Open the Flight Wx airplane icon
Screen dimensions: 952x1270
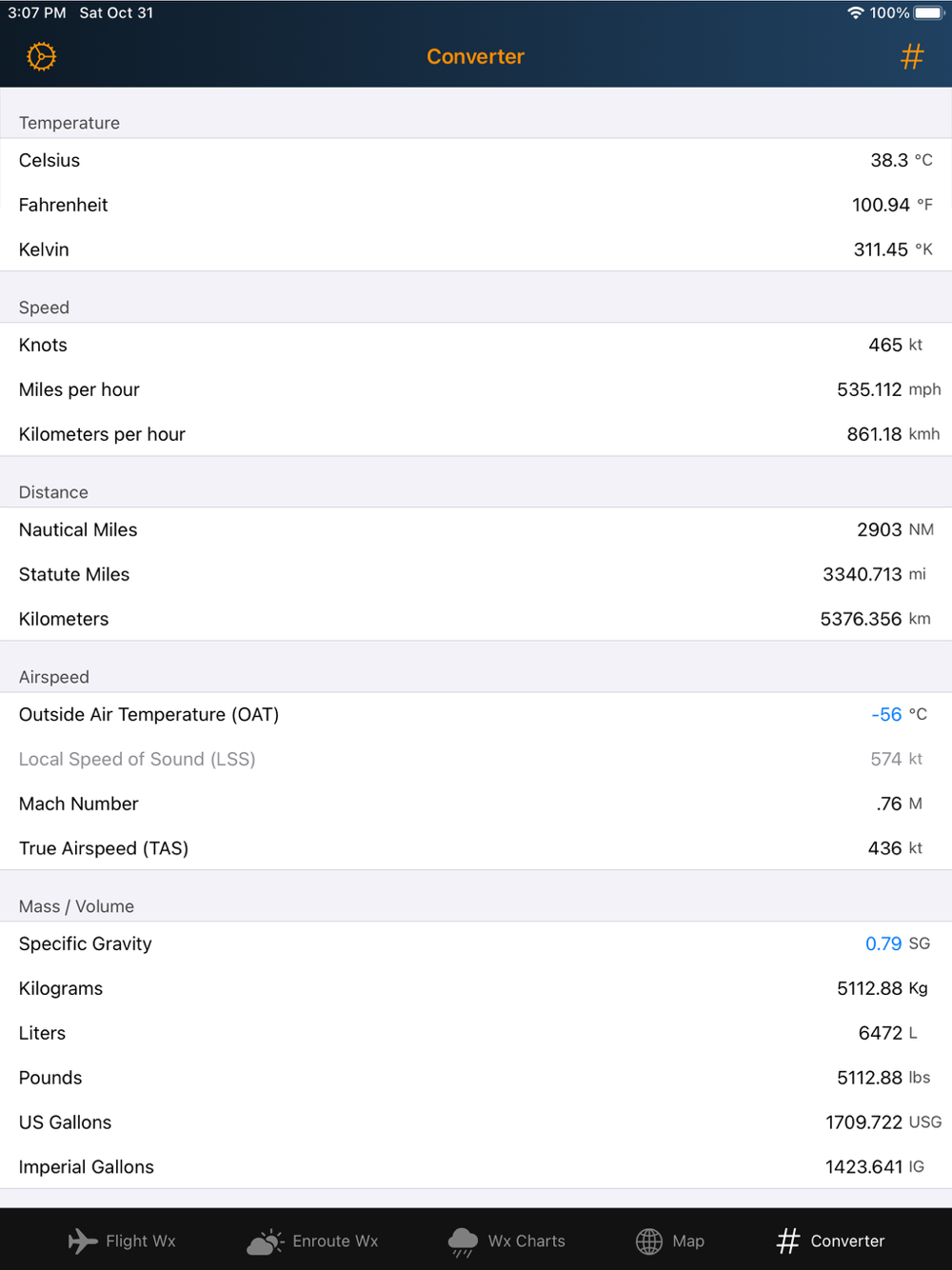83,1240
